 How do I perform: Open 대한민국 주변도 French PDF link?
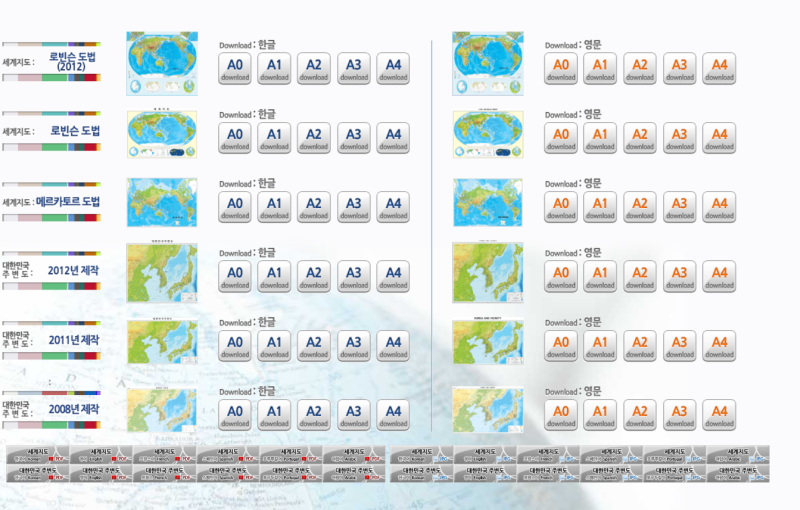click(164, 473)
